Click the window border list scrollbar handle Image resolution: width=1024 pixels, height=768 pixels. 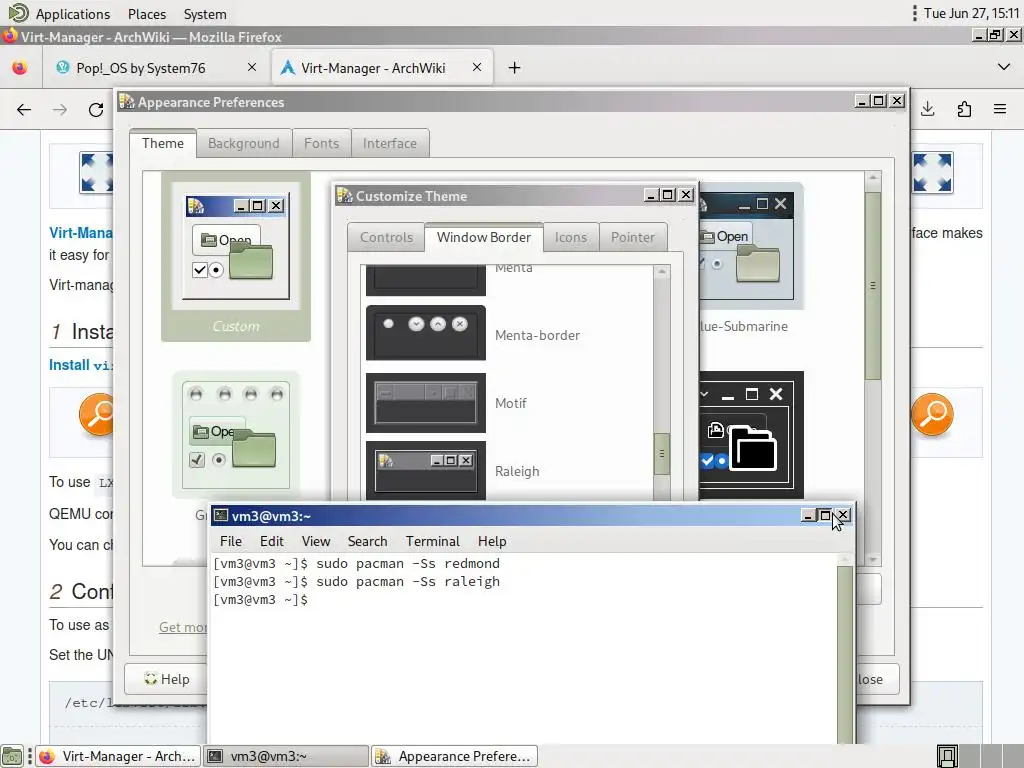point(662,454)
